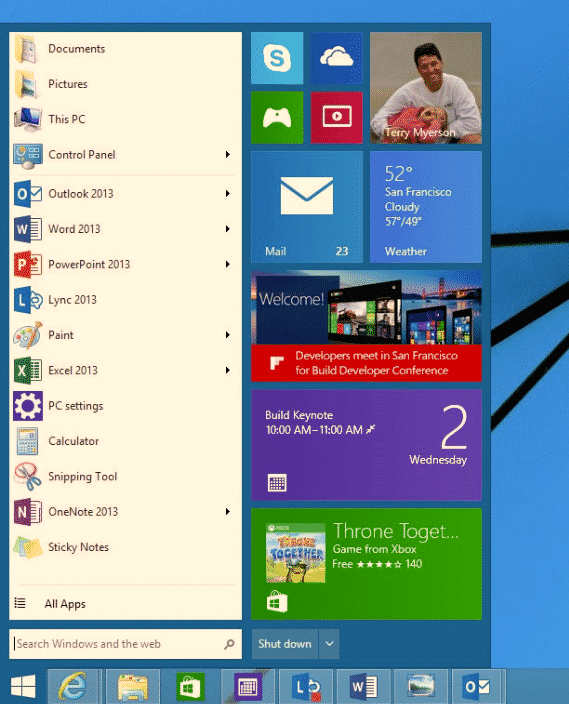The image size is (569, 704).
Task: Click the Snipping Tool scissors icon
Action: click(27, 477)
